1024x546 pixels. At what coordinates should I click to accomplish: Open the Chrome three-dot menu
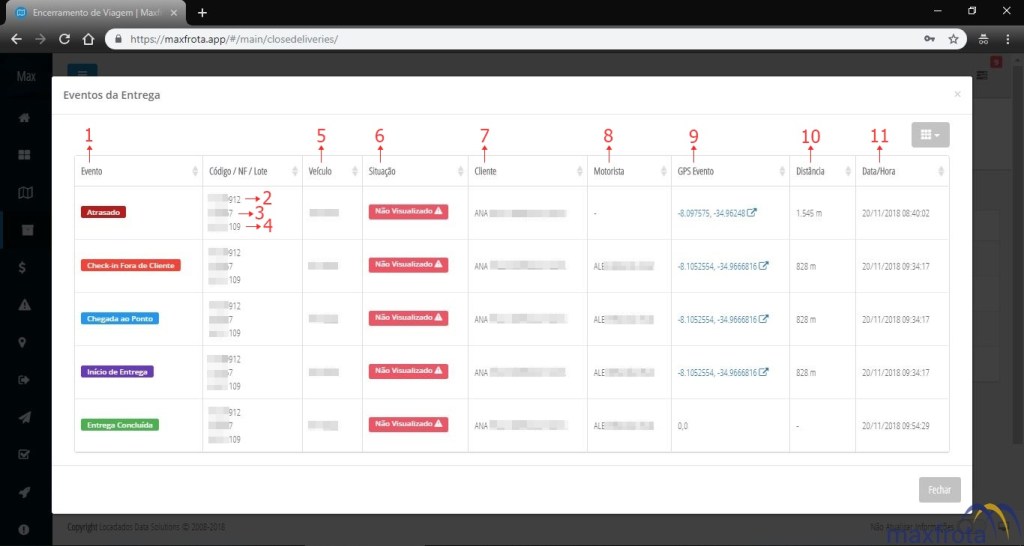tap(1007, 39)
